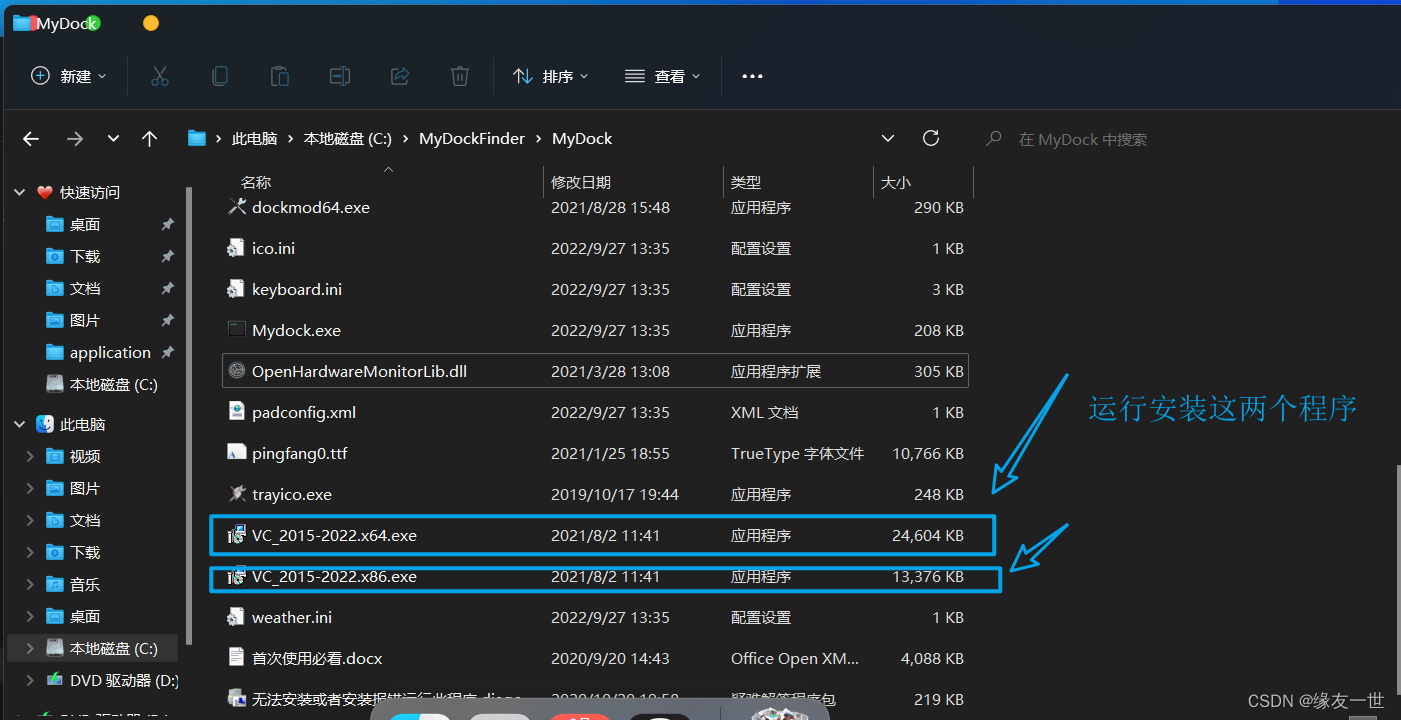Select the 10,766 KB size cell
Screen dimensions: 1401x720
[927, 453]
